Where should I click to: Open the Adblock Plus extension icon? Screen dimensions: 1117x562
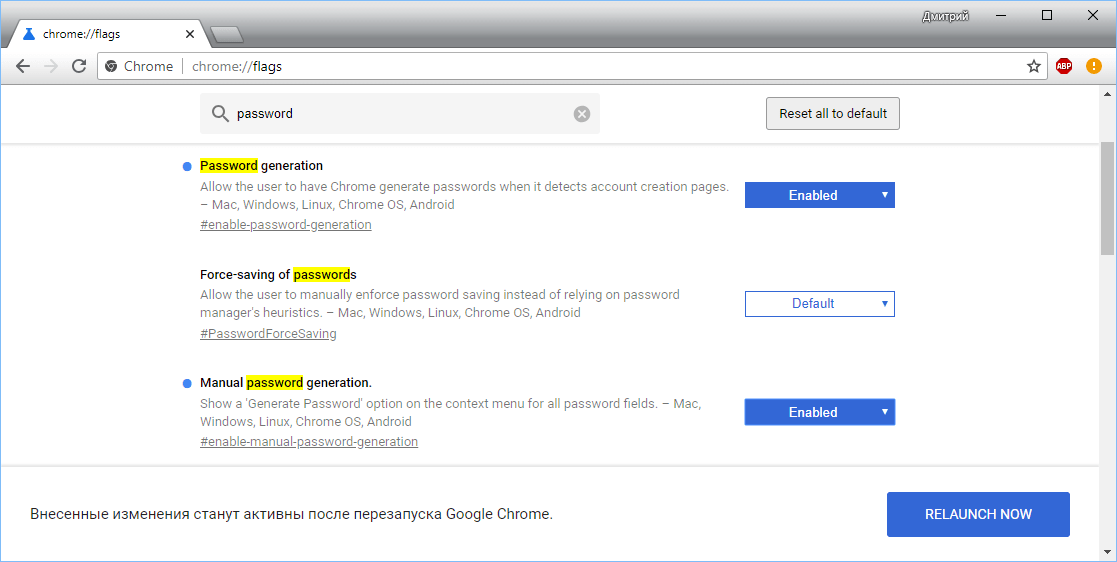1064,66
